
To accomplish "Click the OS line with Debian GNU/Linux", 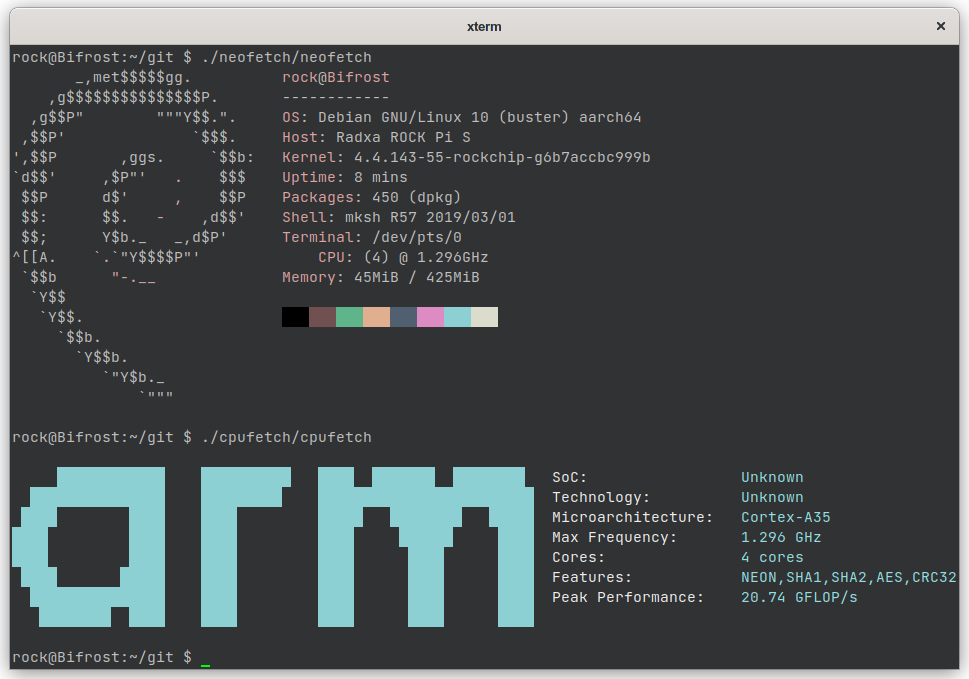I will [x=462, y=117].
